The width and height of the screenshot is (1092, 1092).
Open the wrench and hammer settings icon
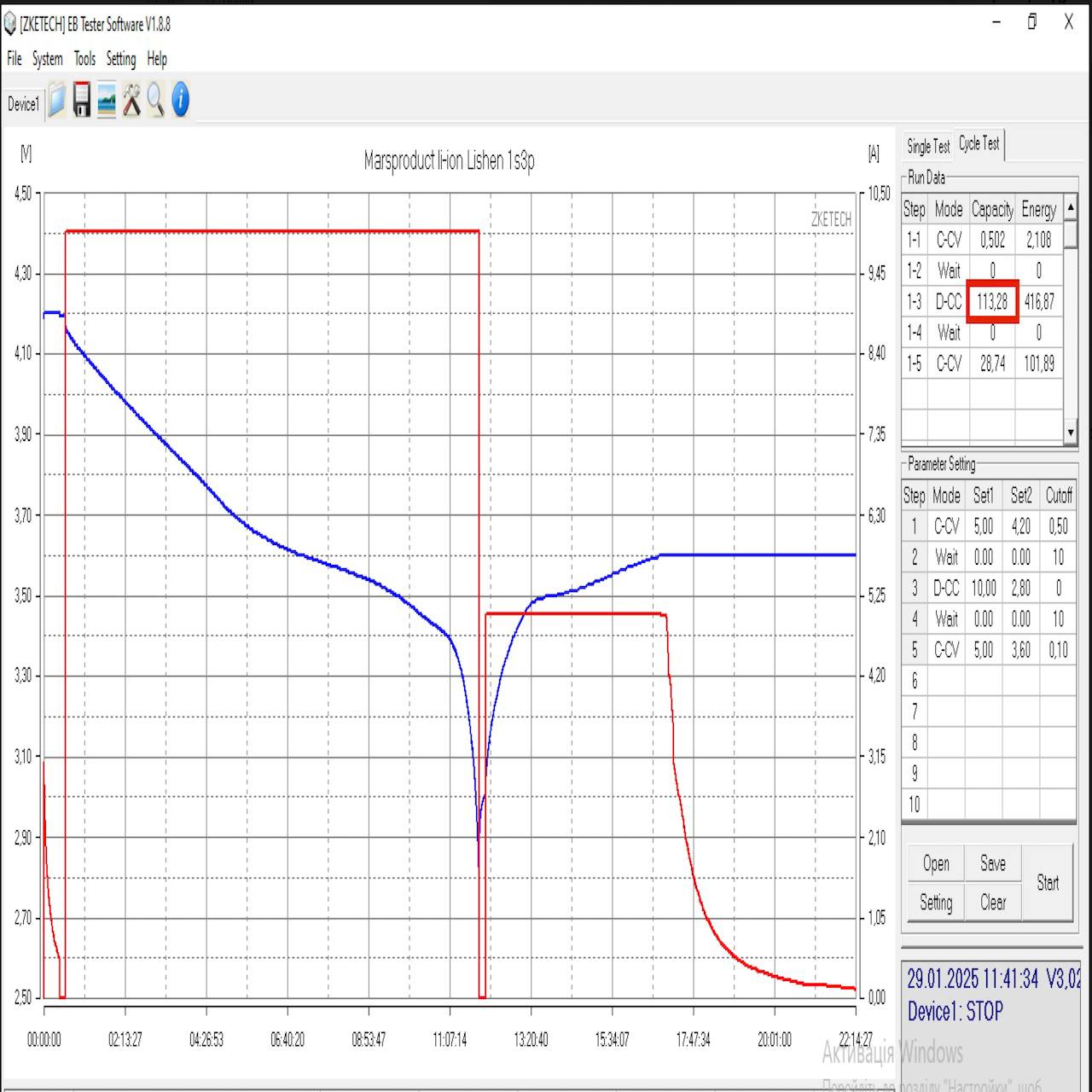(x=131, y=101)
